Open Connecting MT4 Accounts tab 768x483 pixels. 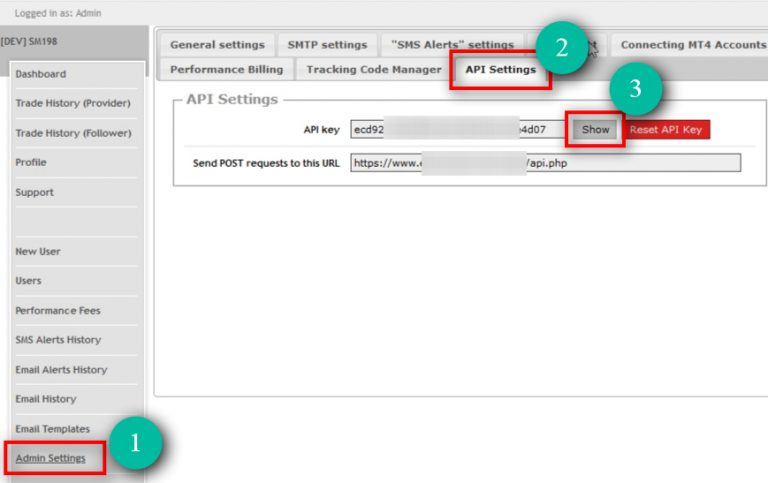690,45
